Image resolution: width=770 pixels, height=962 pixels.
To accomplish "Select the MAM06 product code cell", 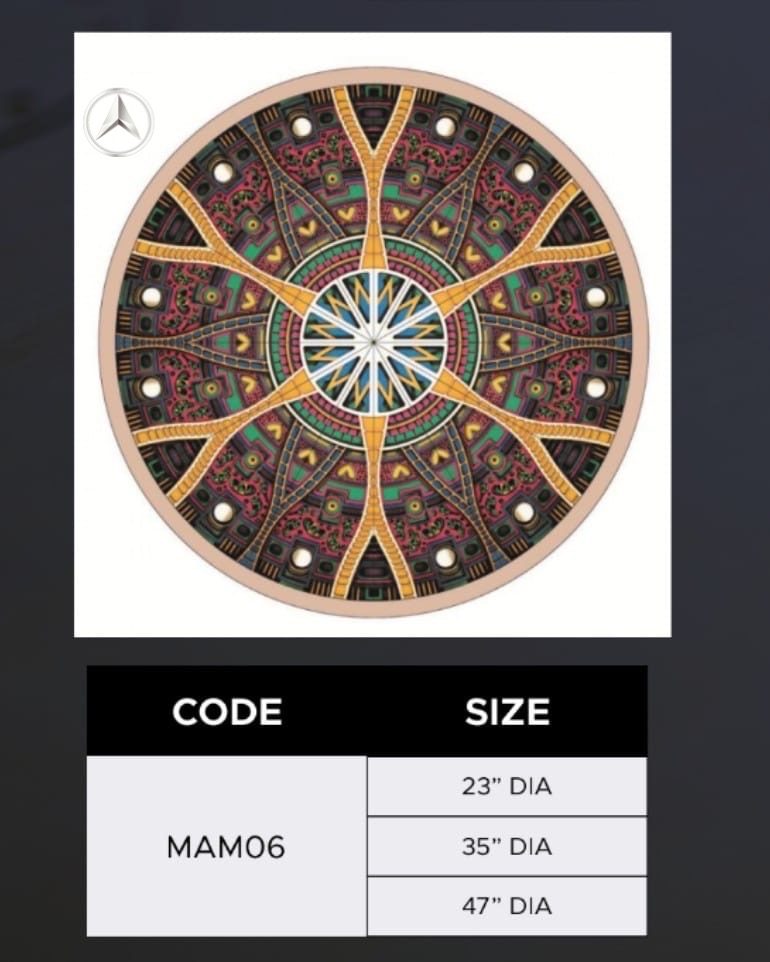I will click(x=226, y=847).
